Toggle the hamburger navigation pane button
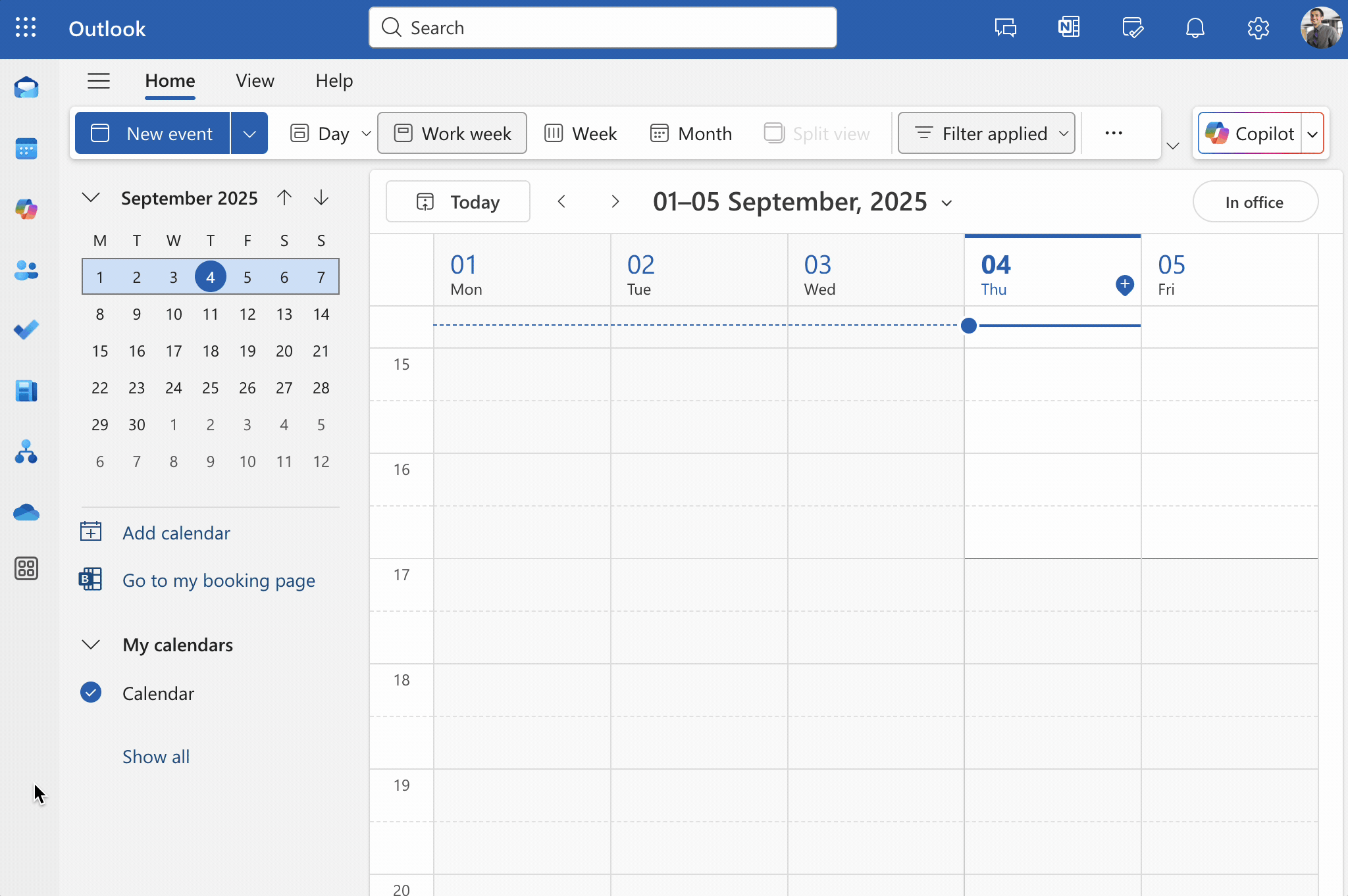The image size is (1348, 896). (99, 81)
